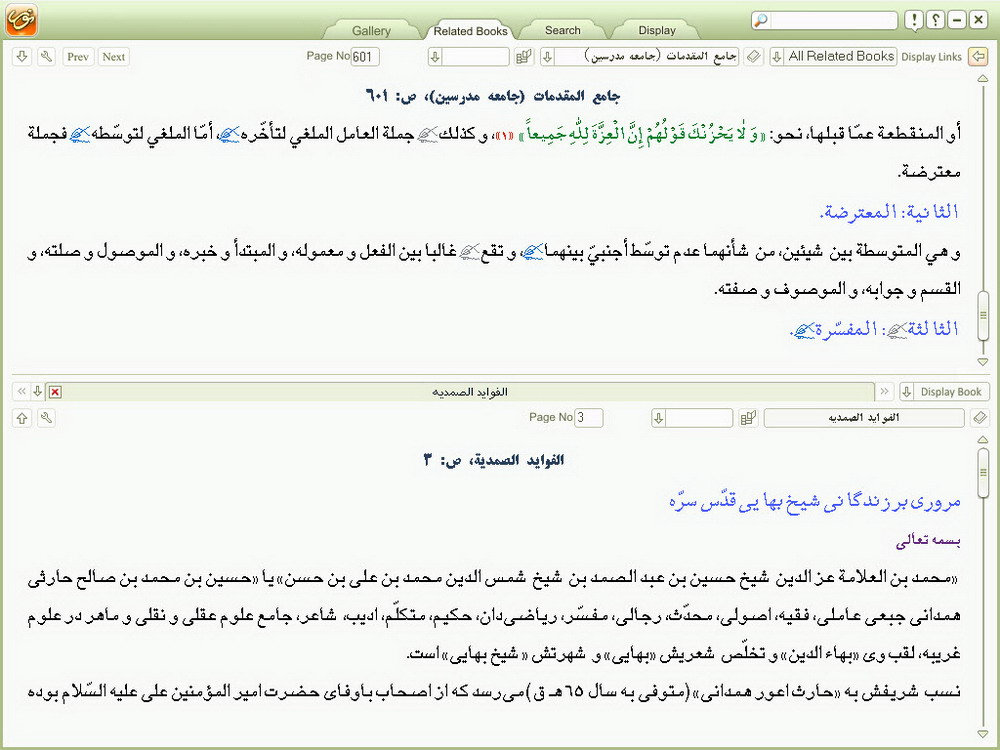Go to previous page with Prev

click(x=78, y=57)
